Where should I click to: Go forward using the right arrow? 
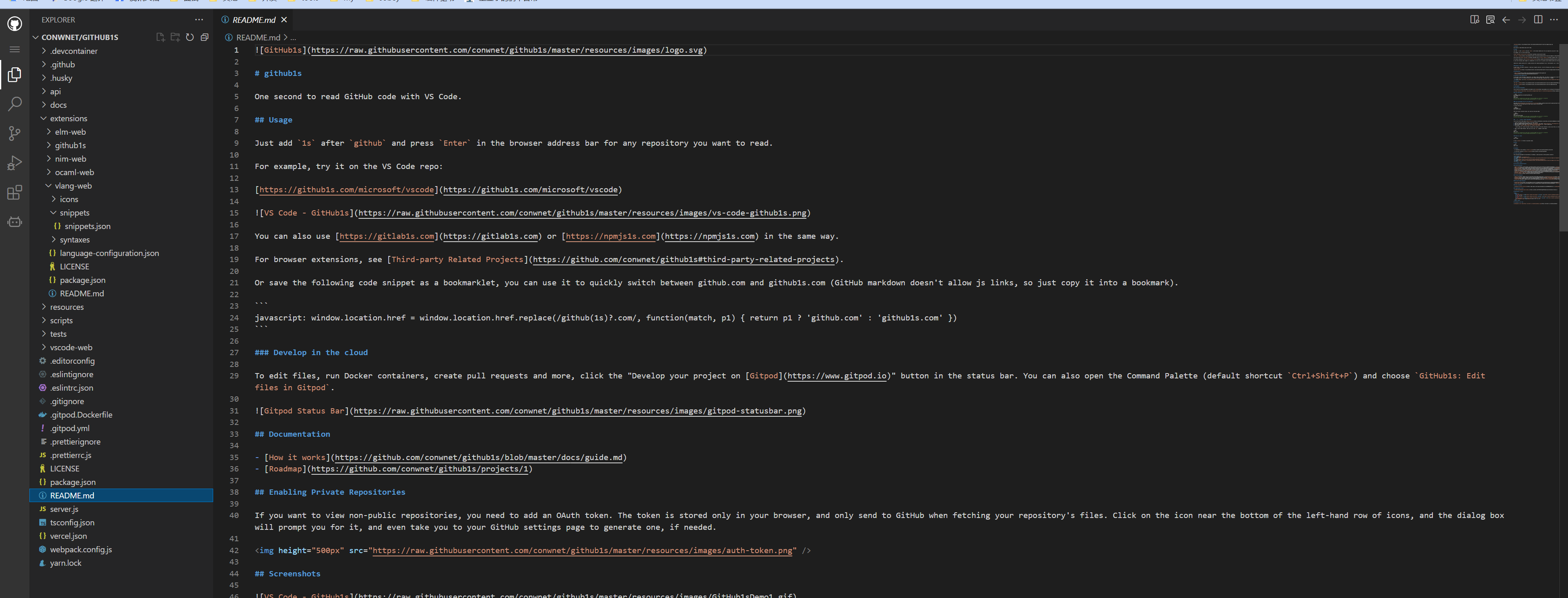(x=1522, y=20)
